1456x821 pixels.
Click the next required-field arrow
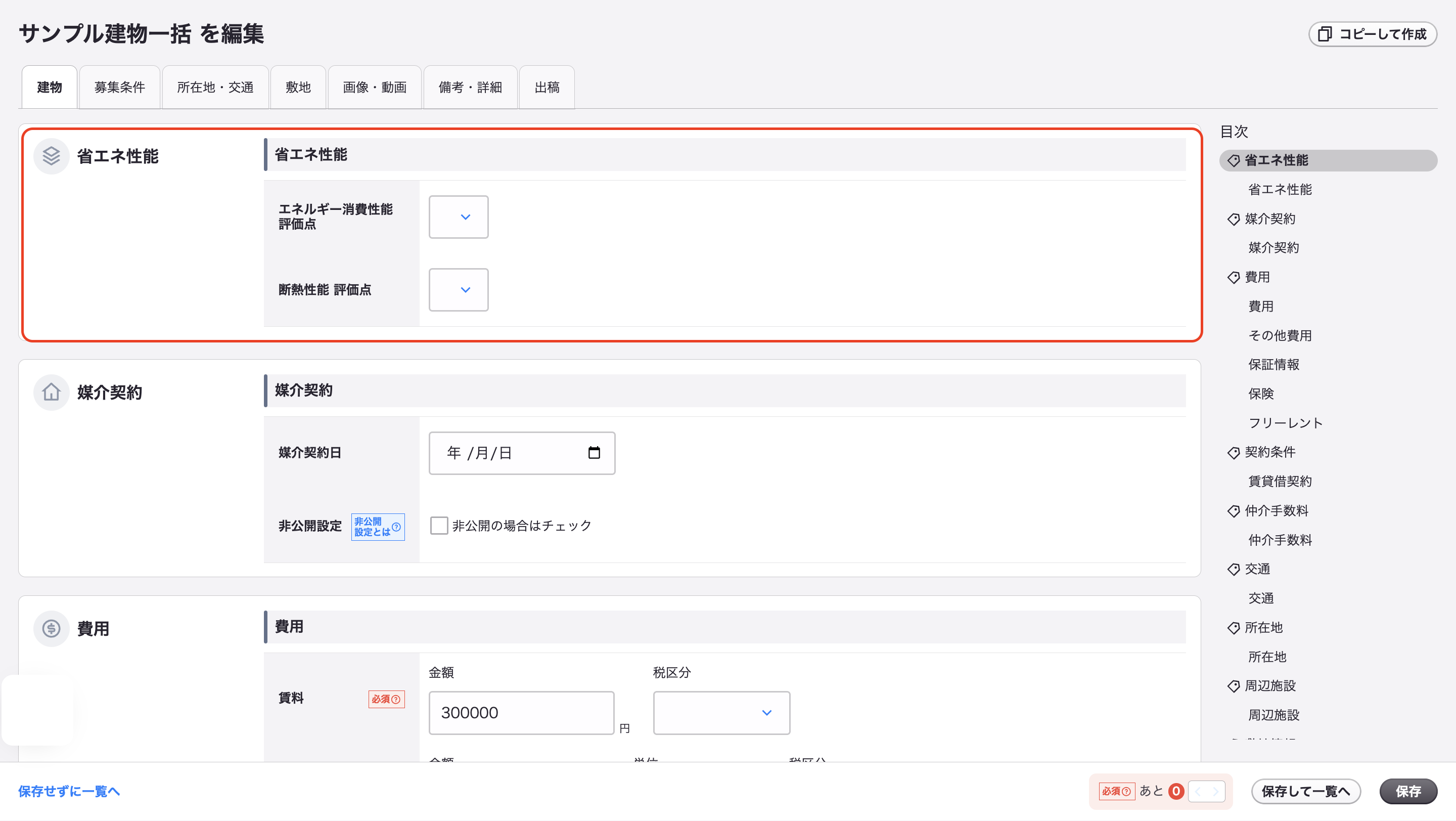(x=1216, y=791)
